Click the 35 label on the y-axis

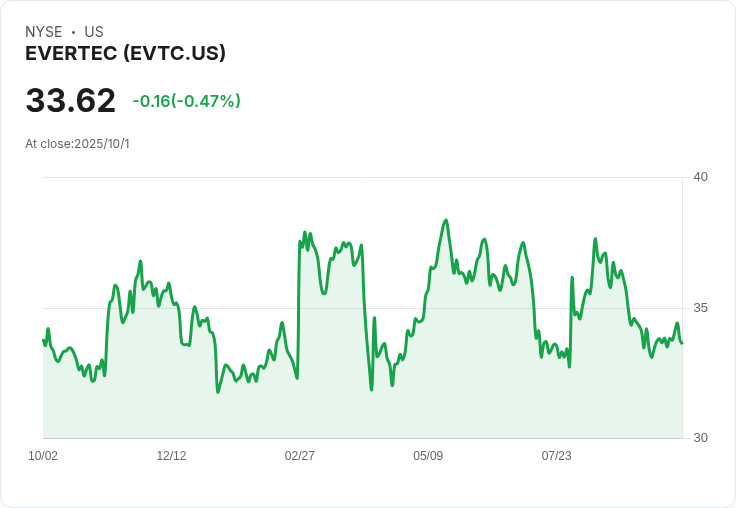point(701,308)
